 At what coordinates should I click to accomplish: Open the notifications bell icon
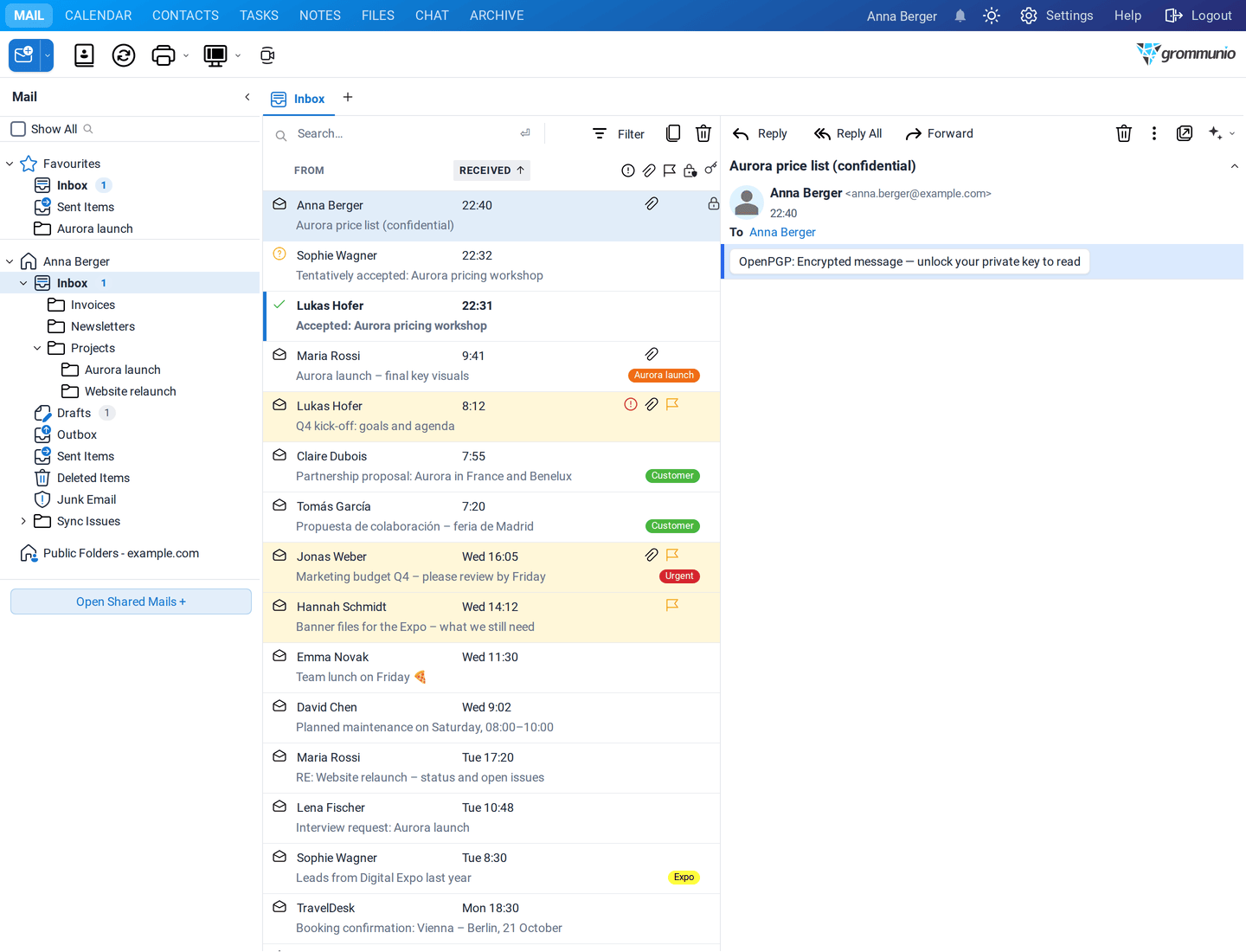click(960, 16)
